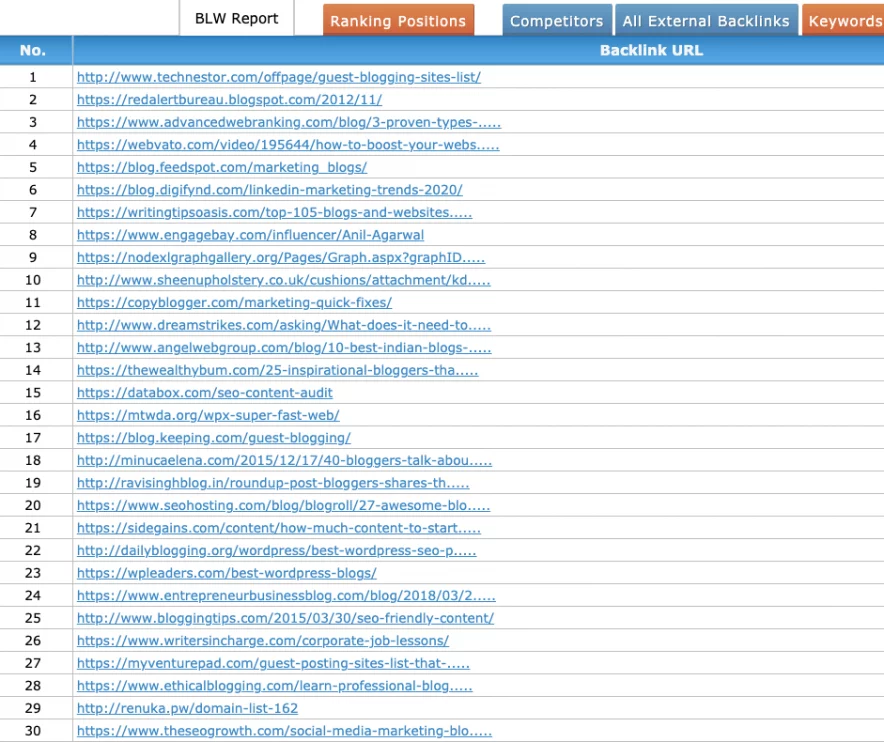Screen dimensions: 884x742
Task: Select row number 30 cell
Action: 33,731
